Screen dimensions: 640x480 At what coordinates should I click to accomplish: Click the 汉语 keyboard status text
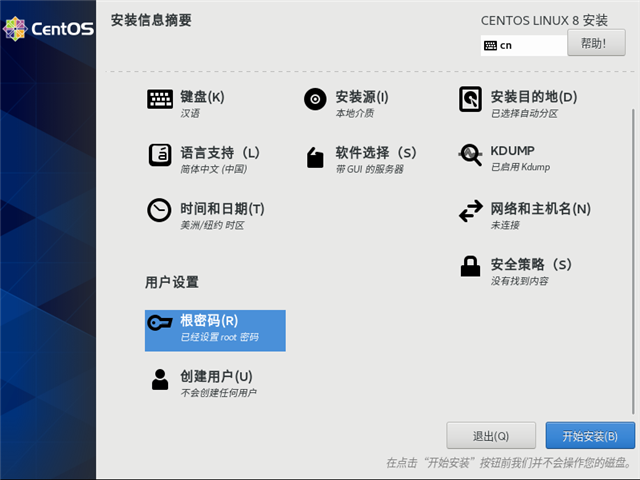click(x=190, y=113)
